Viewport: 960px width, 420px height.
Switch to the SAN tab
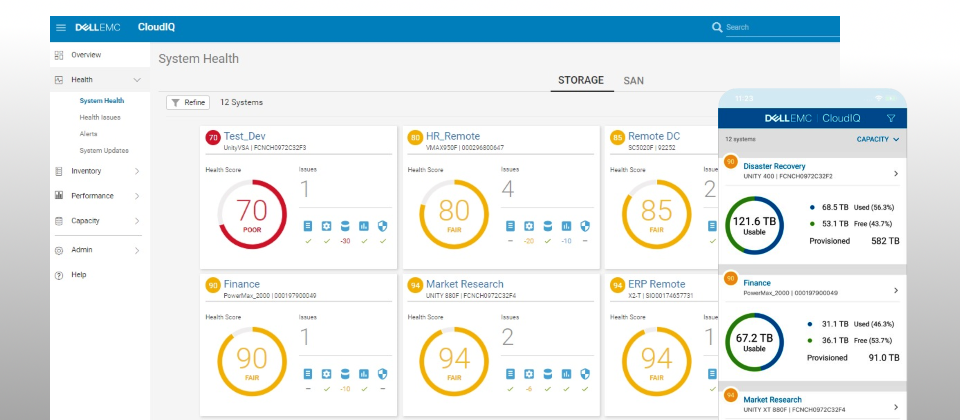(634, 80)
